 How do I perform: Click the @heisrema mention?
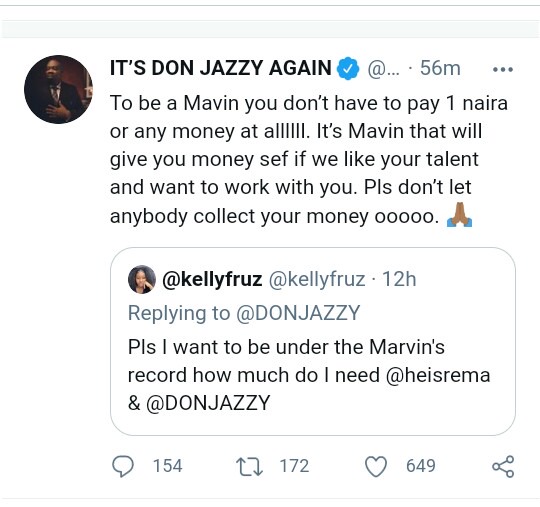click(x=438, y=375)
